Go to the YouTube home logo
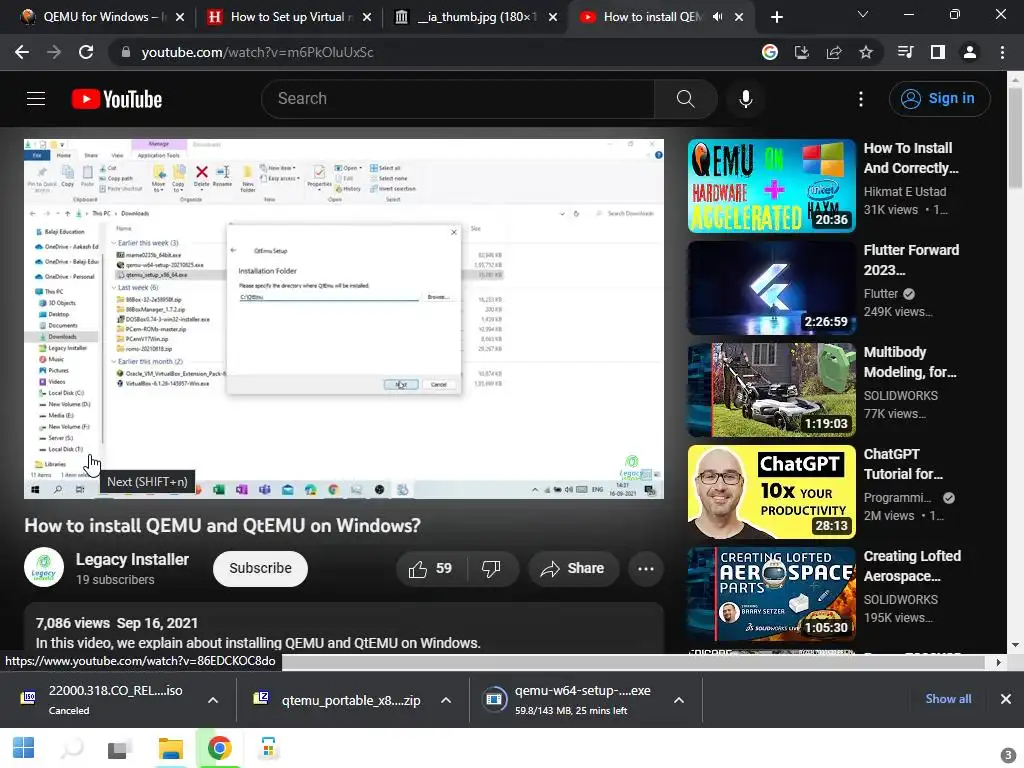Screen dimensions: 1024x768 (x=117, y=99)
